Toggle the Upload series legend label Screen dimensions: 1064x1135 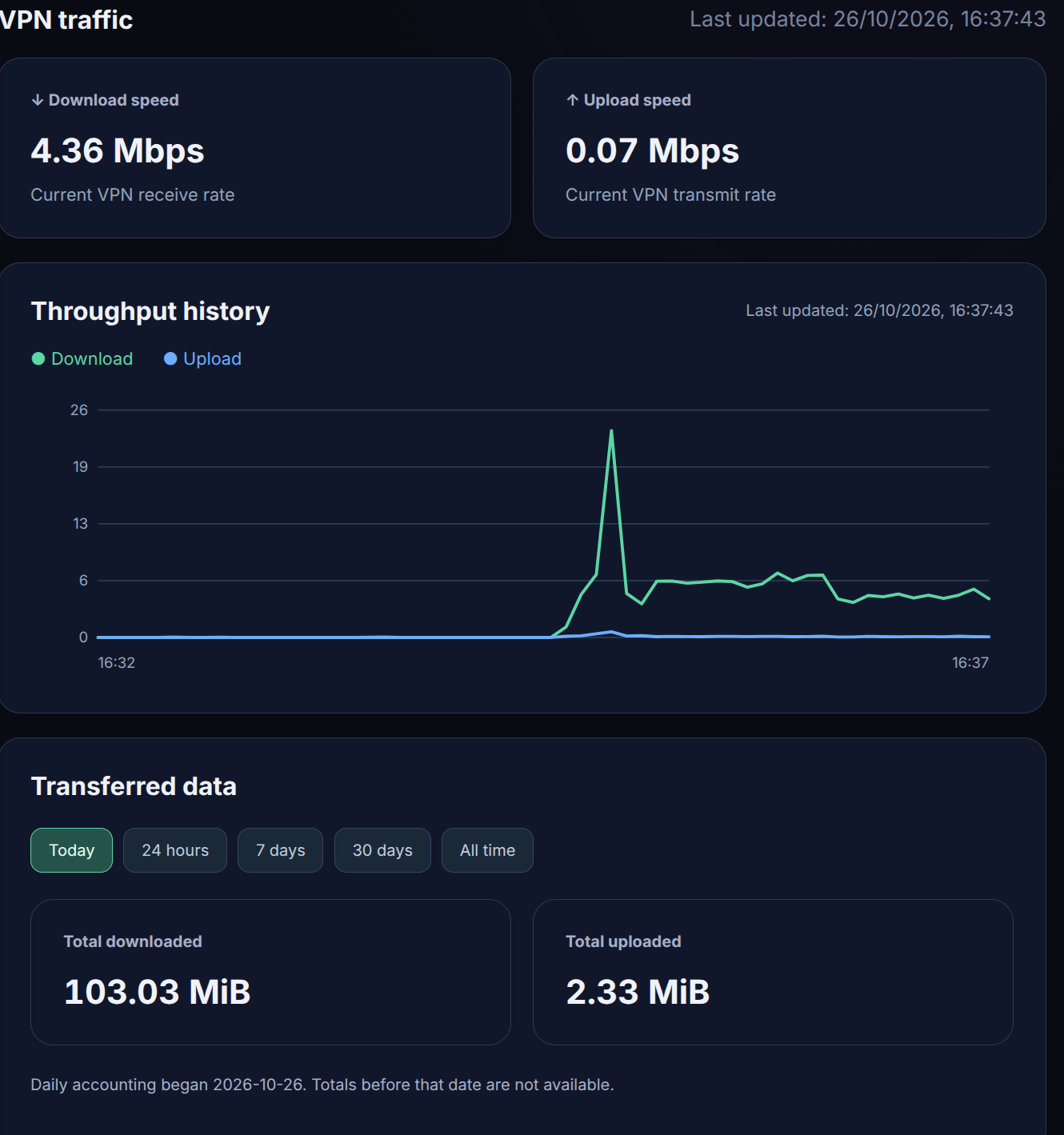pos(212,358)
